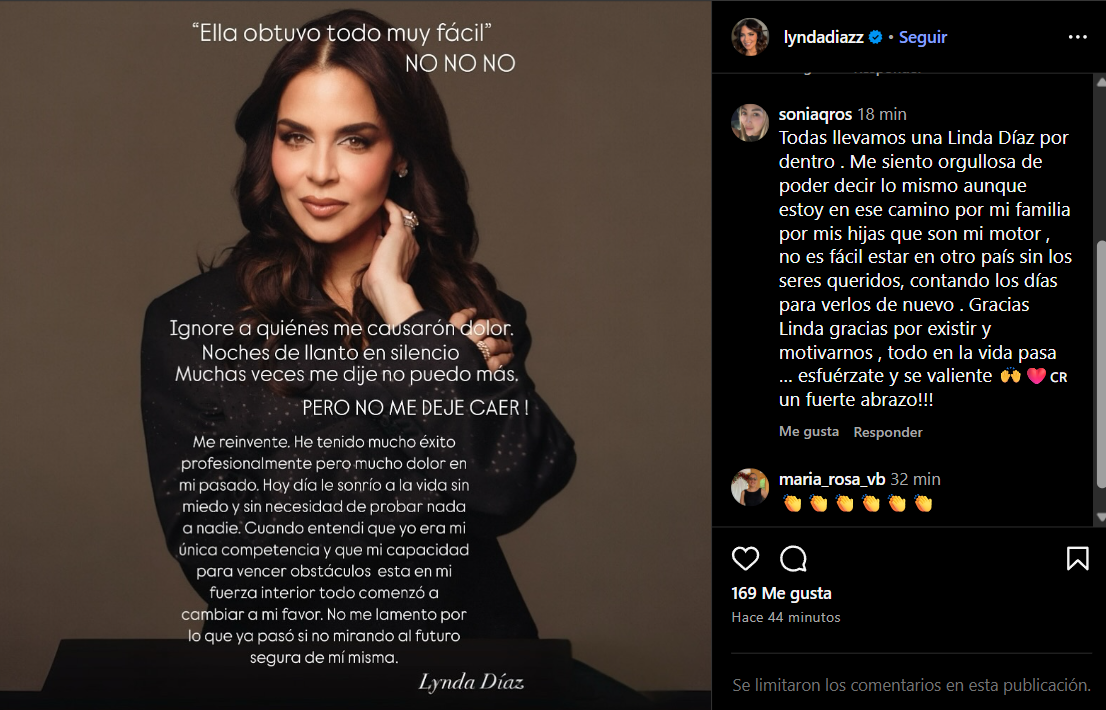The width and height of the screenshot is (1106, 710).
Task: Visit the soniaqros username link
Action: (815, 114)
